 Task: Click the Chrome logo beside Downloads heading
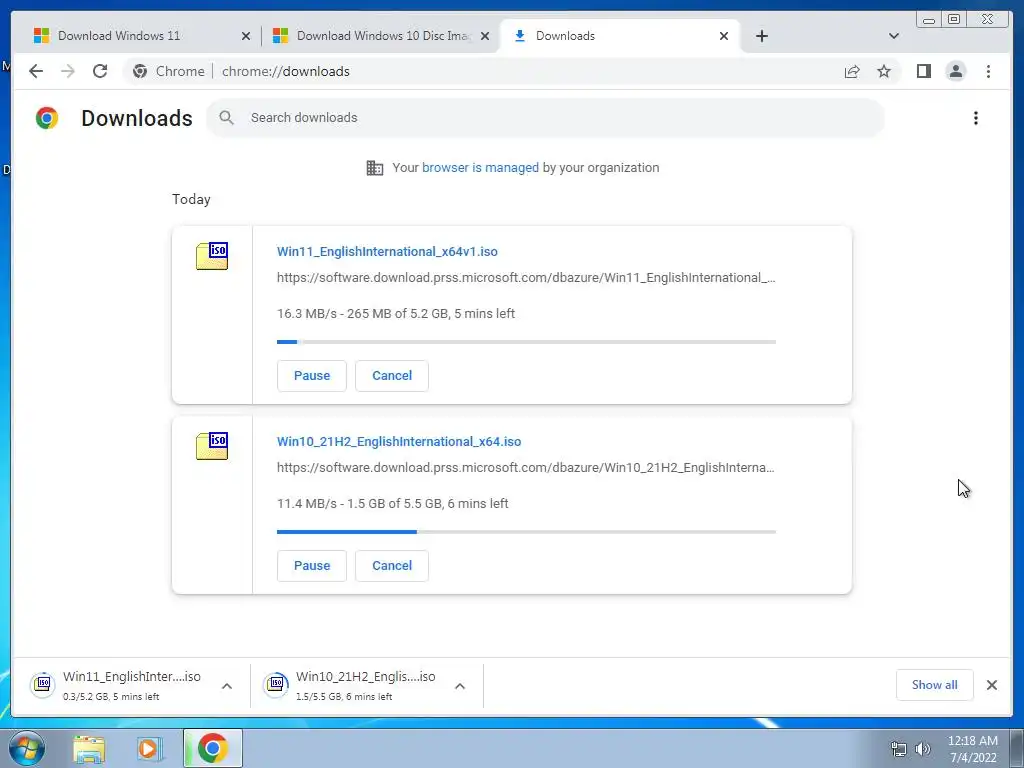click(x=47, y=118)
